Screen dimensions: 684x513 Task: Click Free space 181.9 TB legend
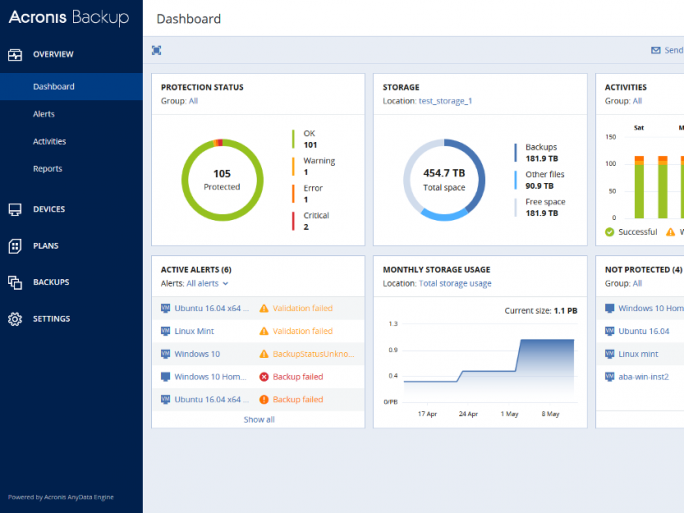coord(540,208)
